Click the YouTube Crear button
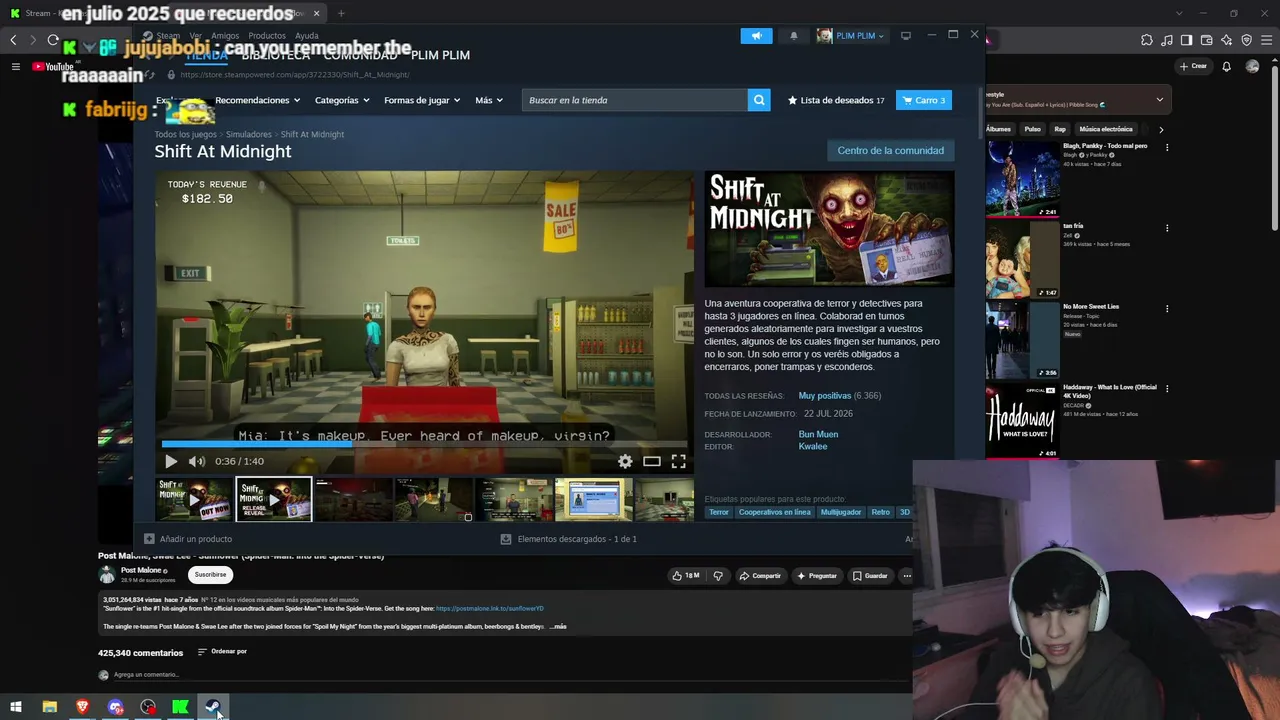 tap(1193, 67)
